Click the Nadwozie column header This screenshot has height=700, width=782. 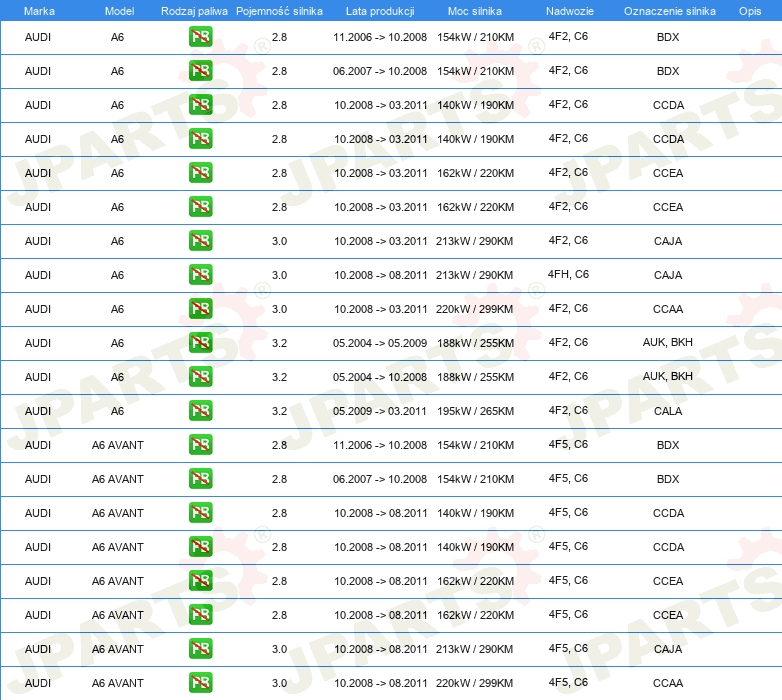(570, 11)
